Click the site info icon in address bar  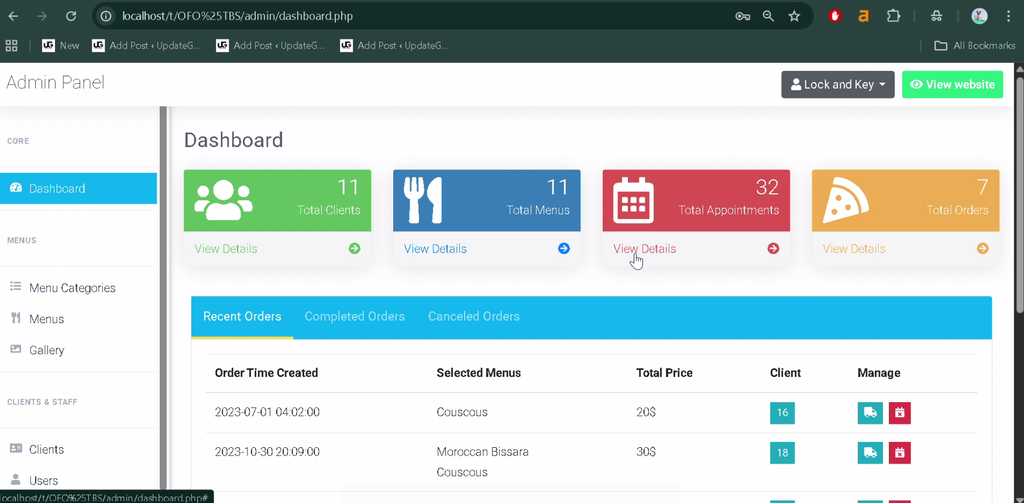tap(107, 16)
